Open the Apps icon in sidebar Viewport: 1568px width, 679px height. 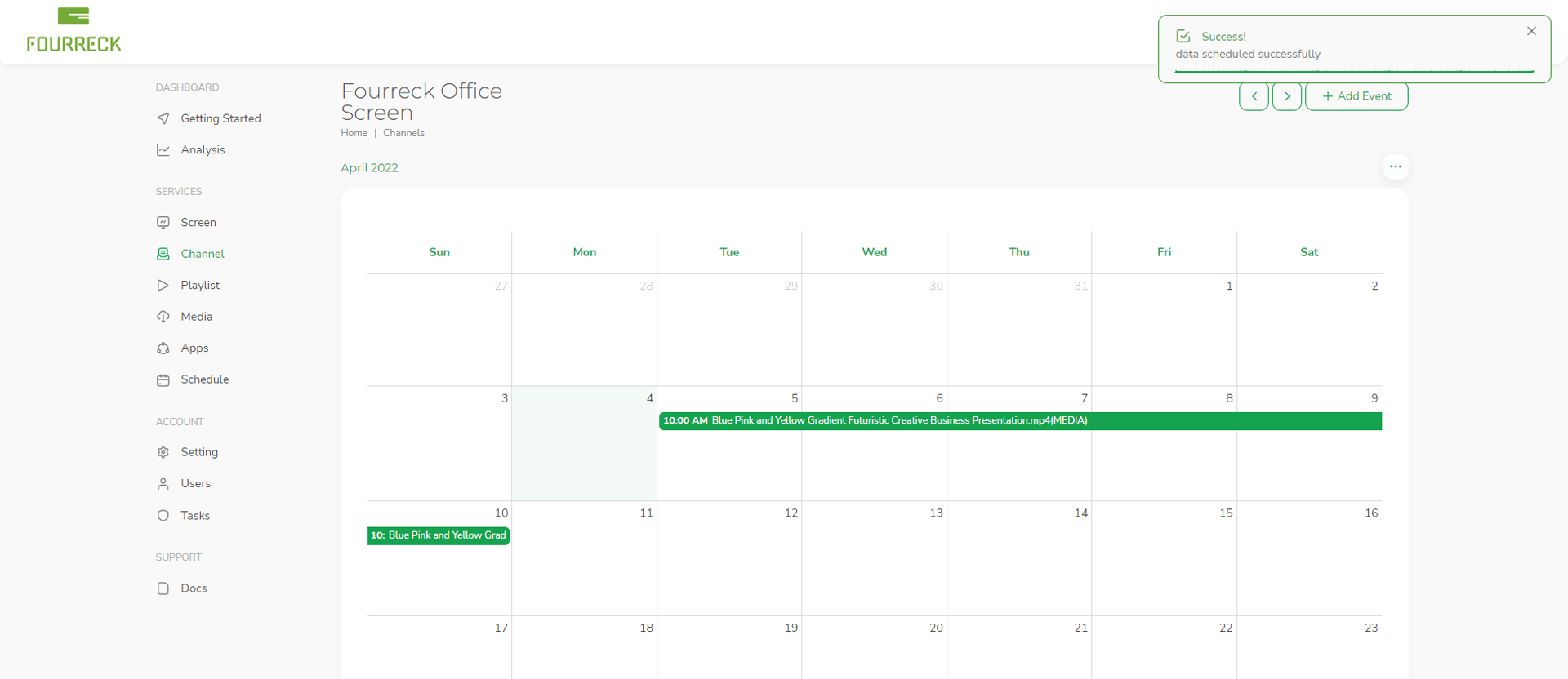163,348
